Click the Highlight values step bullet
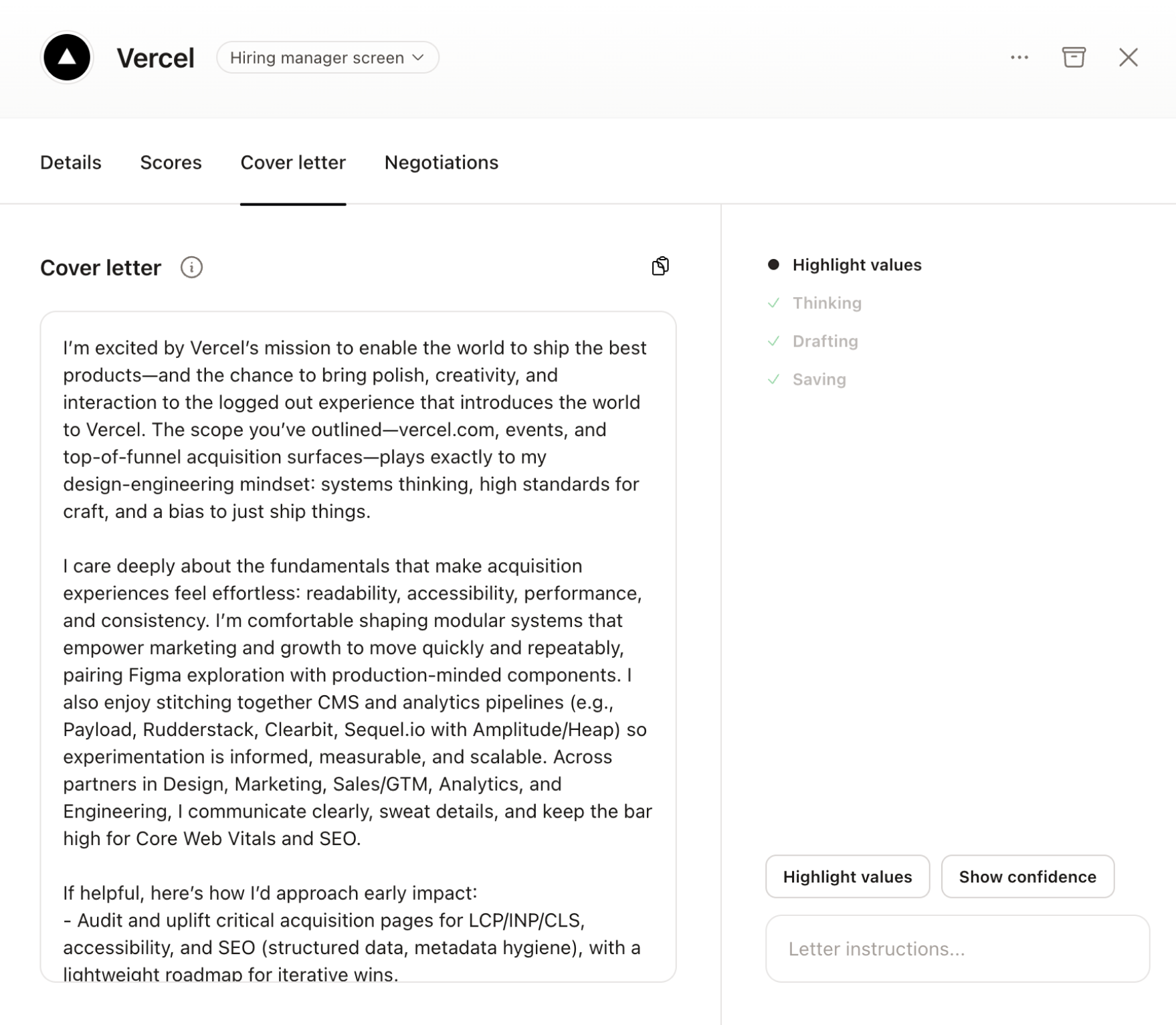The height and width of the screenshot is (1025, 1176). tap(773, 265)
